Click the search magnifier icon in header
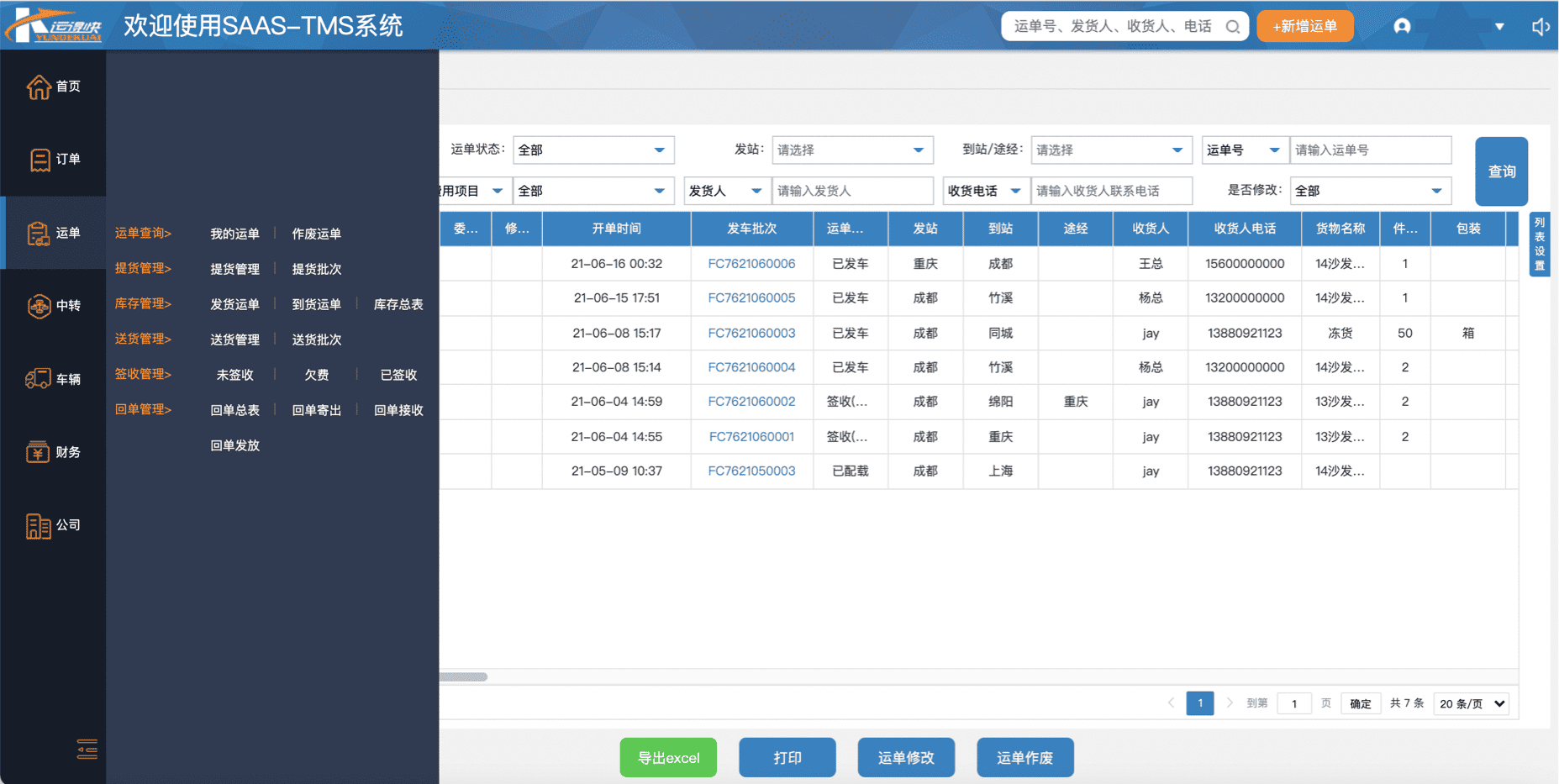 [x=1232, y=27]
